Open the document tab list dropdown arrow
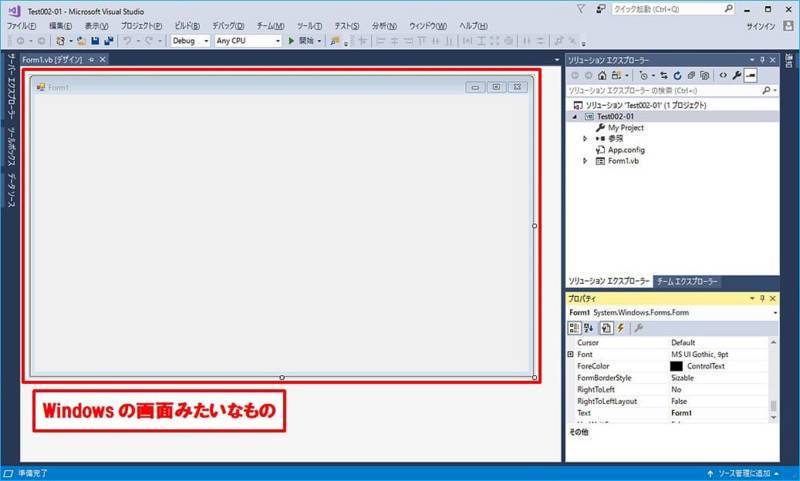This screenshot has height=481, width=800. click(557, 60)
